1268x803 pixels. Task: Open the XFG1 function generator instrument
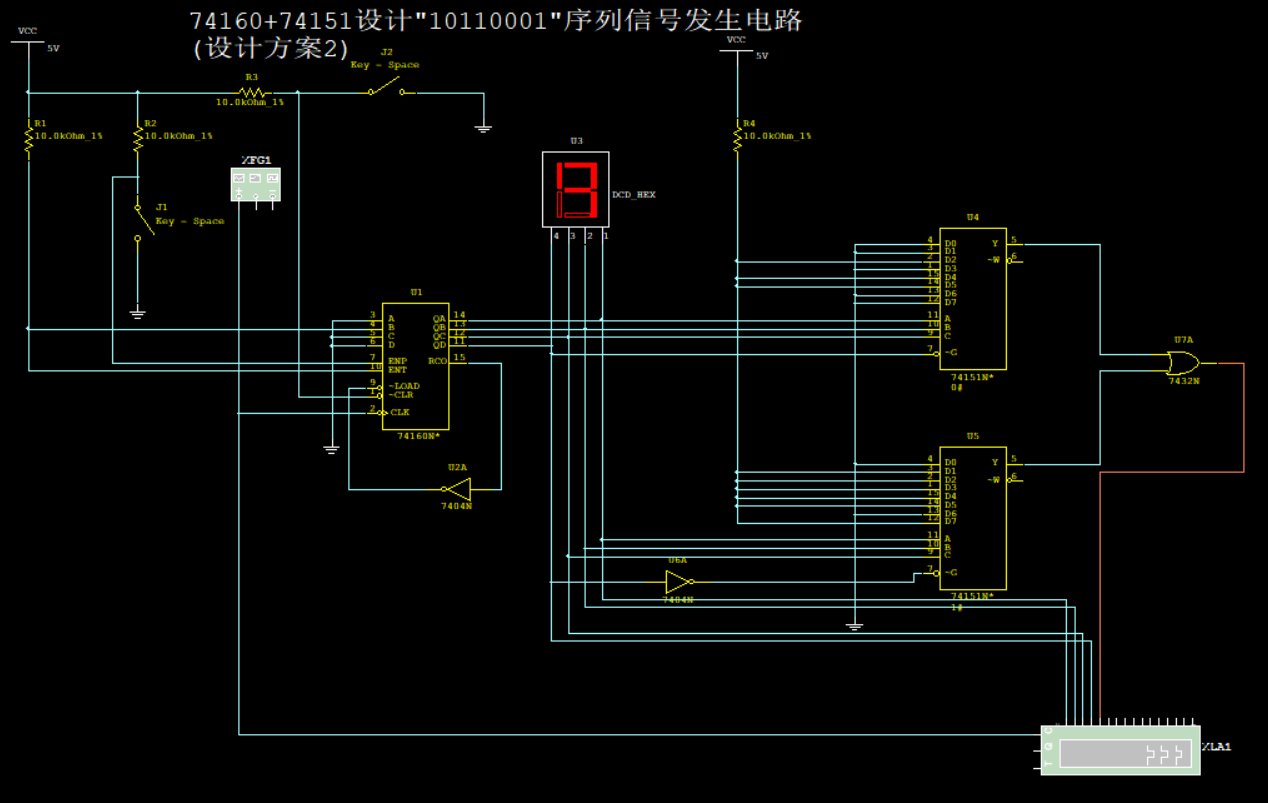pos(255,183)
